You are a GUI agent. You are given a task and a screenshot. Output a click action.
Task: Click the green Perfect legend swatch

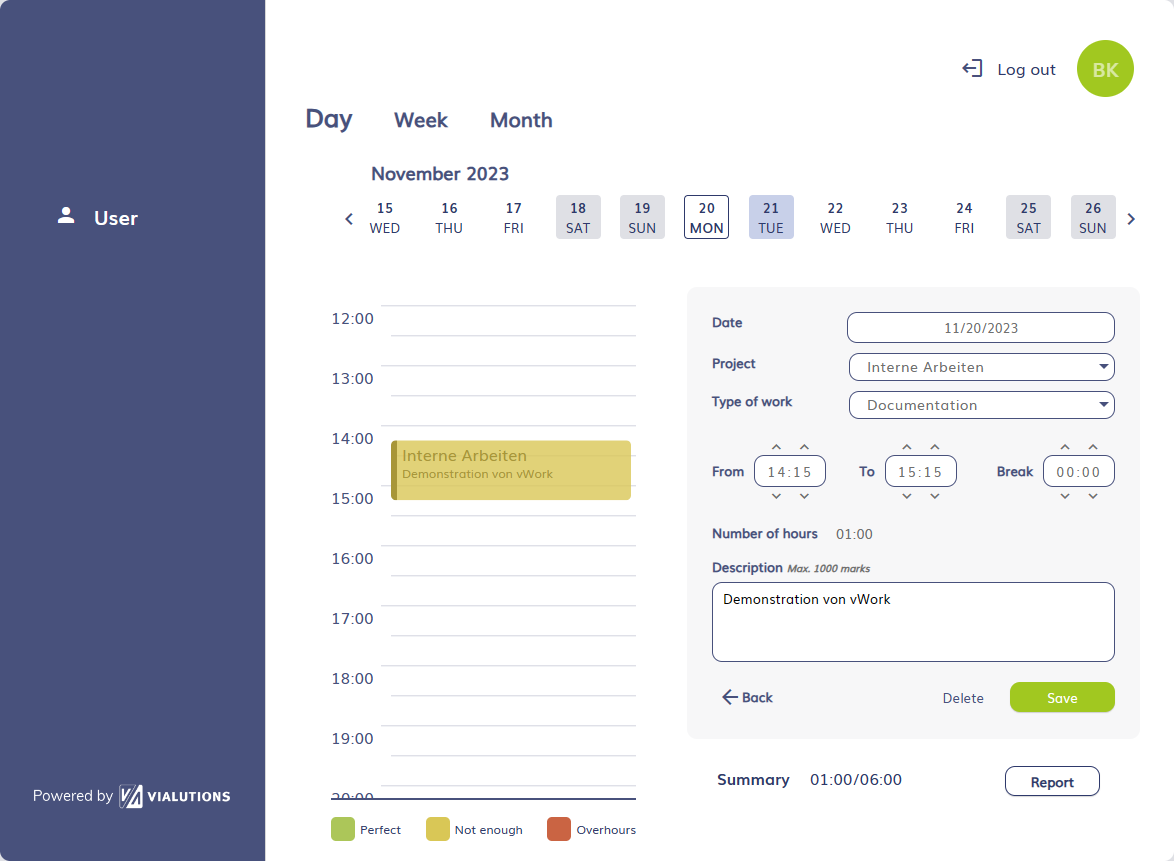tap(342, 829)
